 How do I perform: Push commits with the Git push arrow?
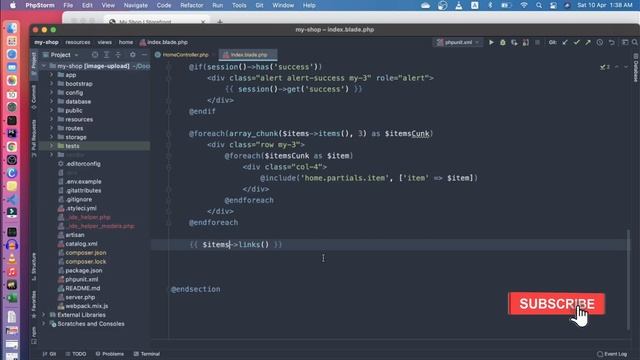(588, 42)
